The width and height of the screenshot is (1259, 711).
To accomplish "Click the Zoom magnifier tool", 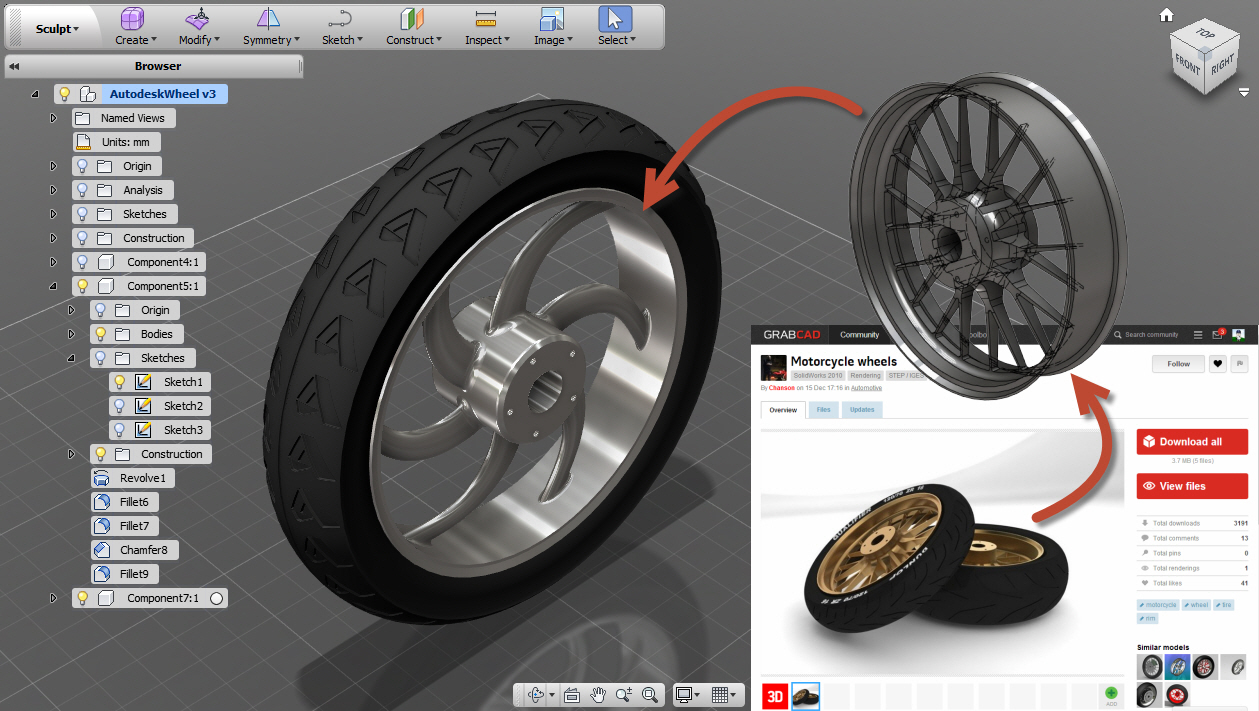I will 623,696.
